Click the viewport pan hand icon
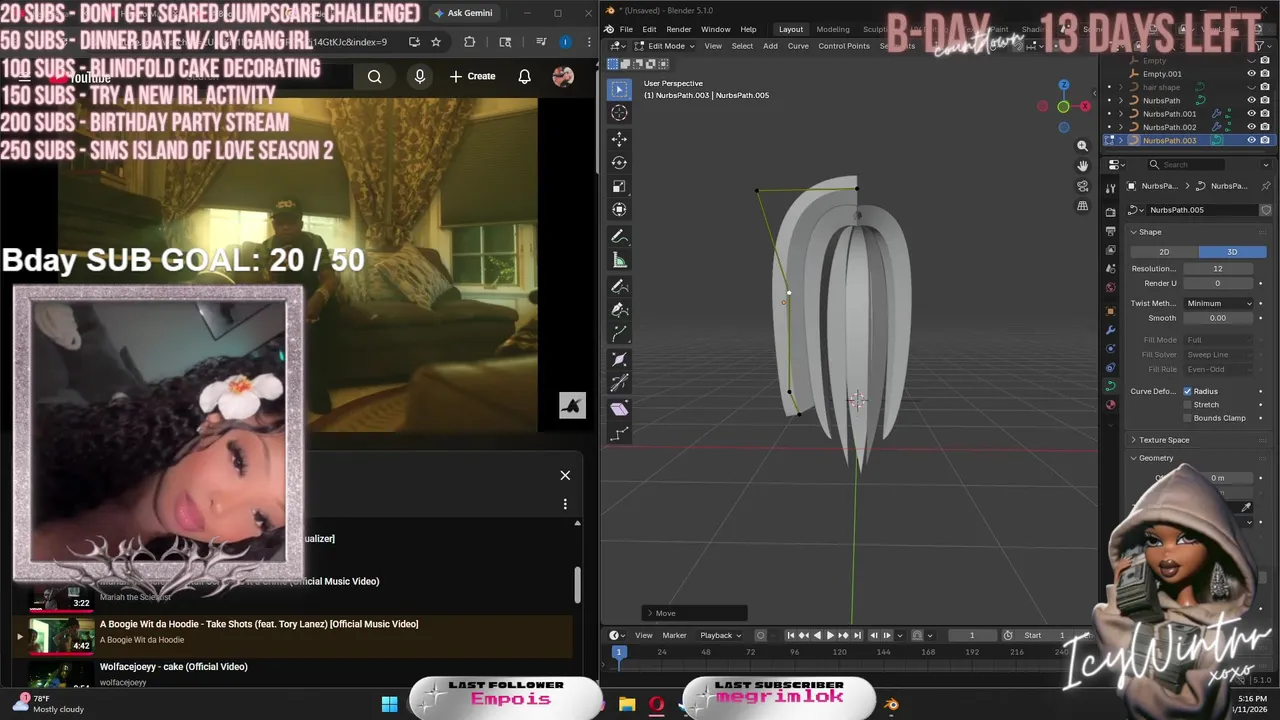The height and width of the screenshot is (720, 1280). 1082,166
